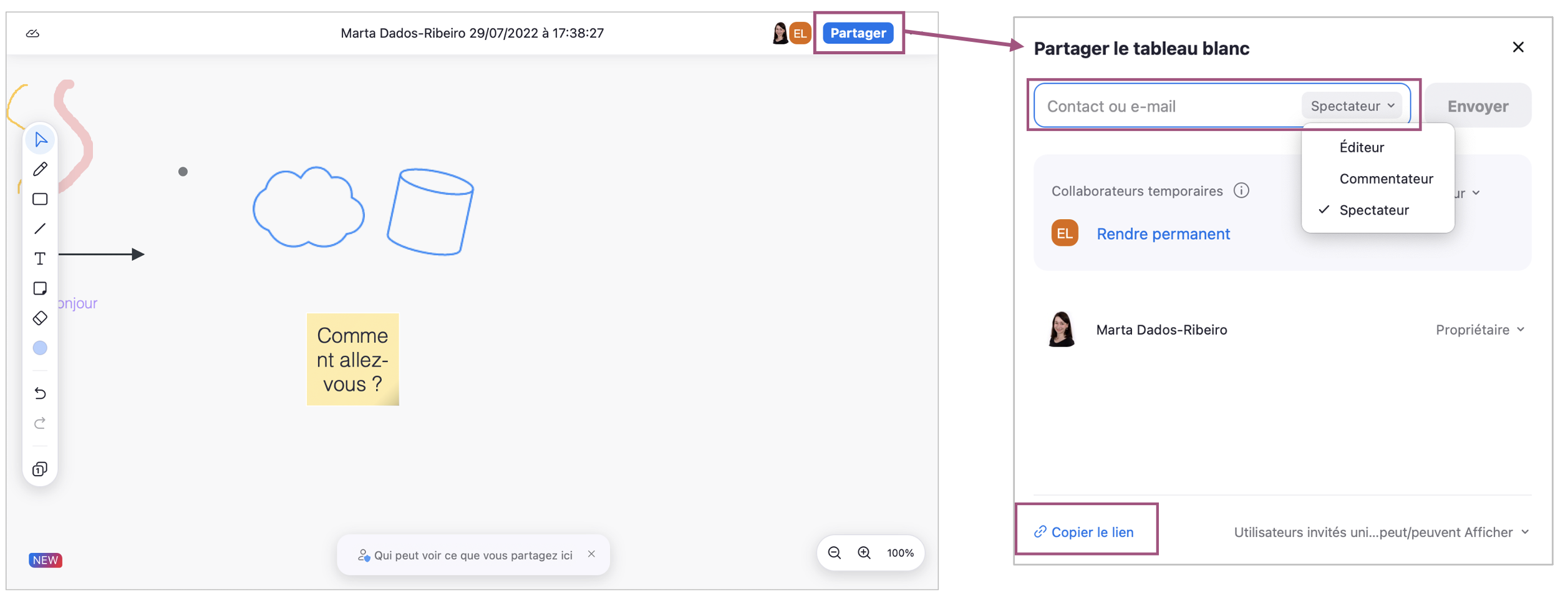
Task: Zoom in on the whiteboard
Action: [x=864, y=553]
